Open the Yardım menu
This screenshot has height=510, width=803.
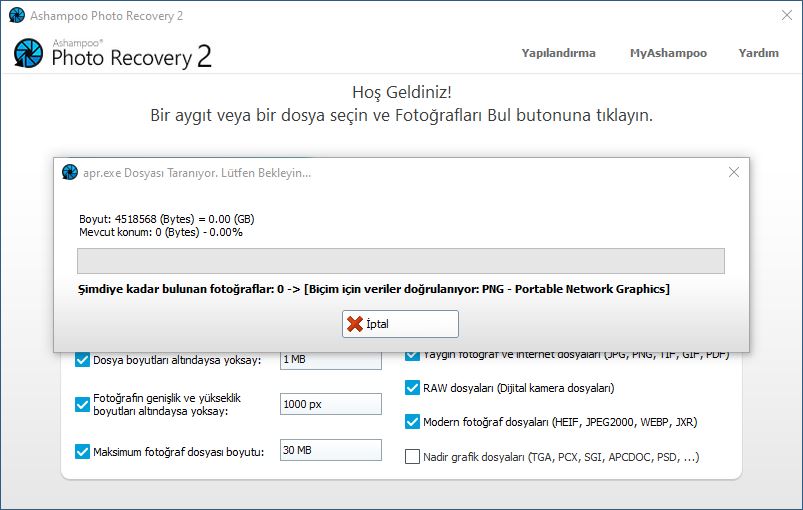coord(758,53)
